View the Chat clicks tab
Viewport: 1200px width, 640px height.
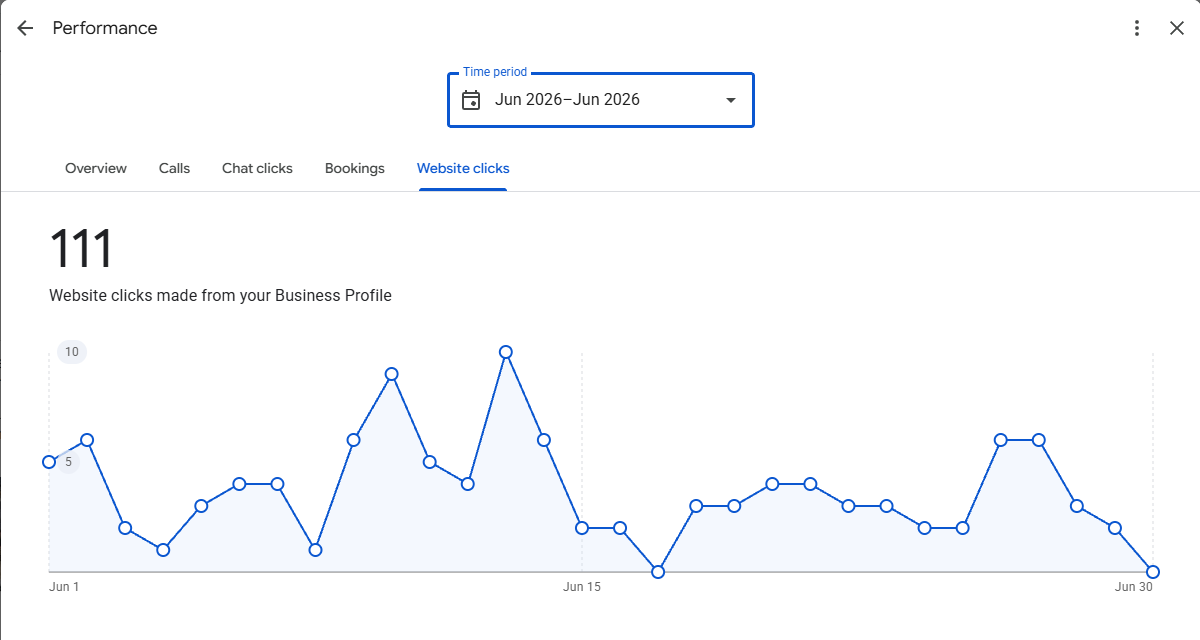point(257,168)
